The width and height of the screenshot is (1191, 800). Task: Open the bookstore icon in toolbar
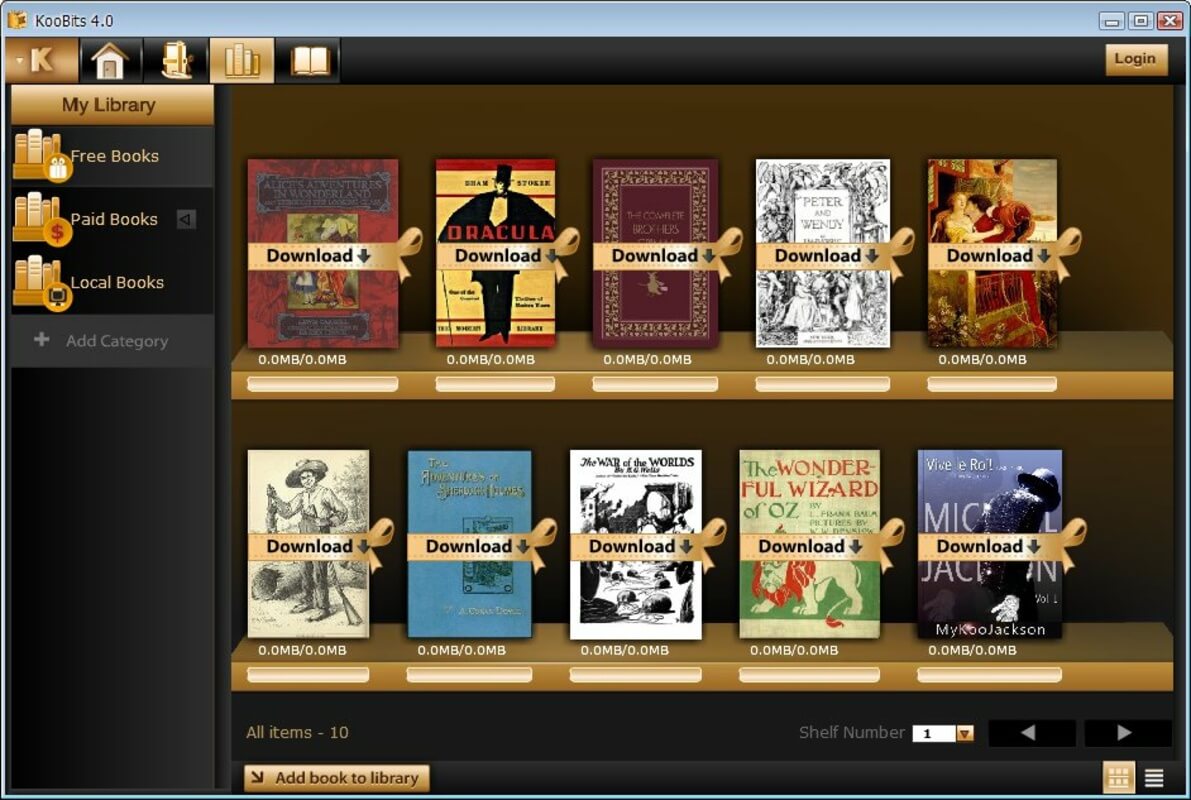[175, 61]
